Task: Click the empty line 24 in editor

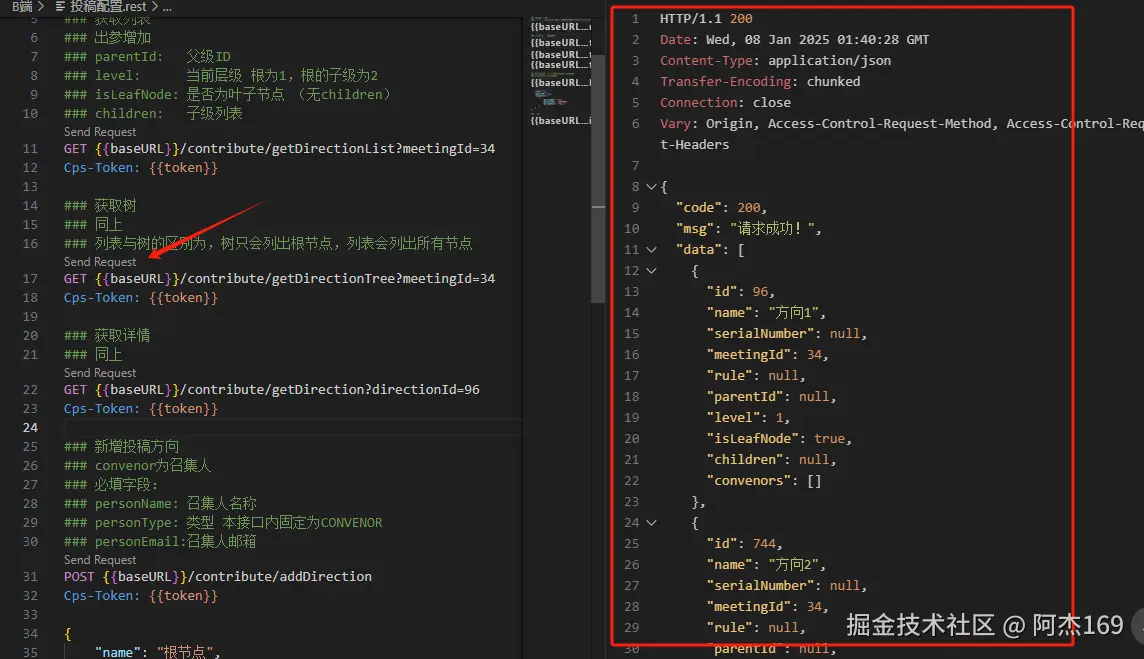Action: tap(292, 427)
